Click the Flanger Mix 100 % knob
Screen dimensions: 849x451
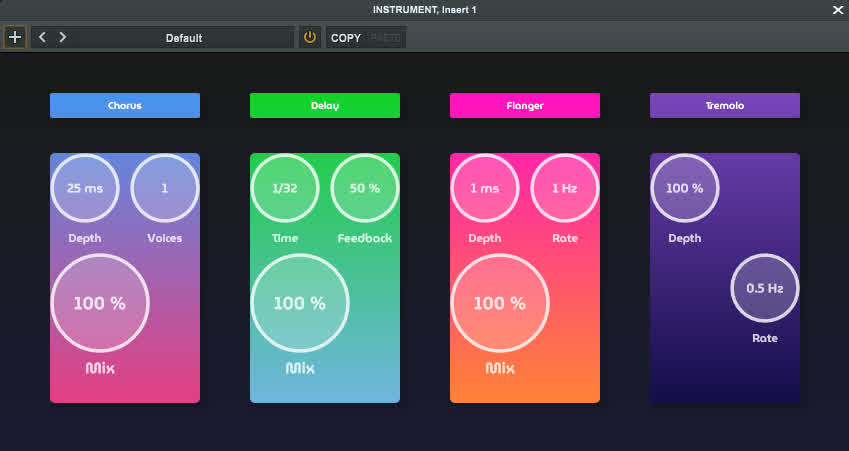pyautogui.click(x=500, y=303)
